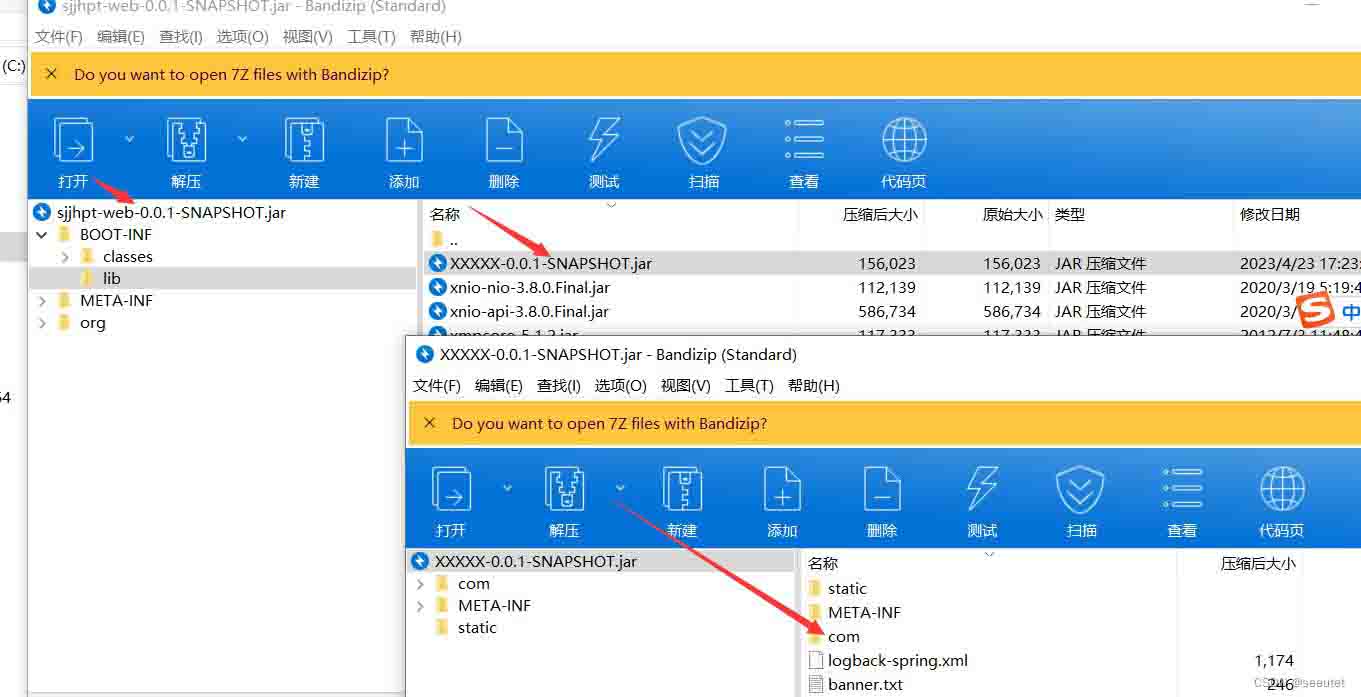Click Scan shield icon in sjjhpt-web window
This screenshot has width=1361, height=697.
pos(702,141)
